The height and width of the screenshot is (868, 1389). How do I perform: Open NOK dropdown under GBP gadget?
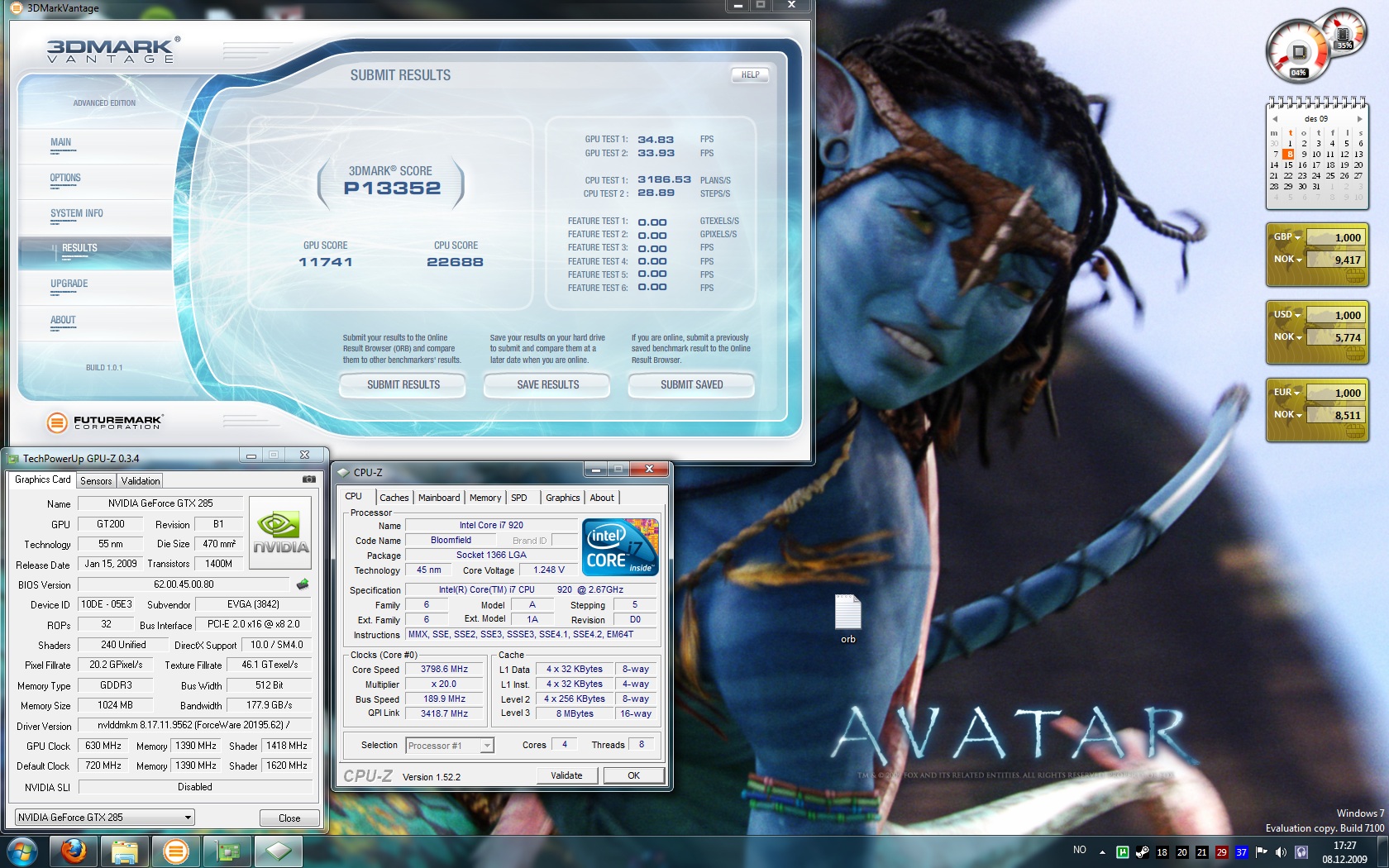pos(1287,260)
